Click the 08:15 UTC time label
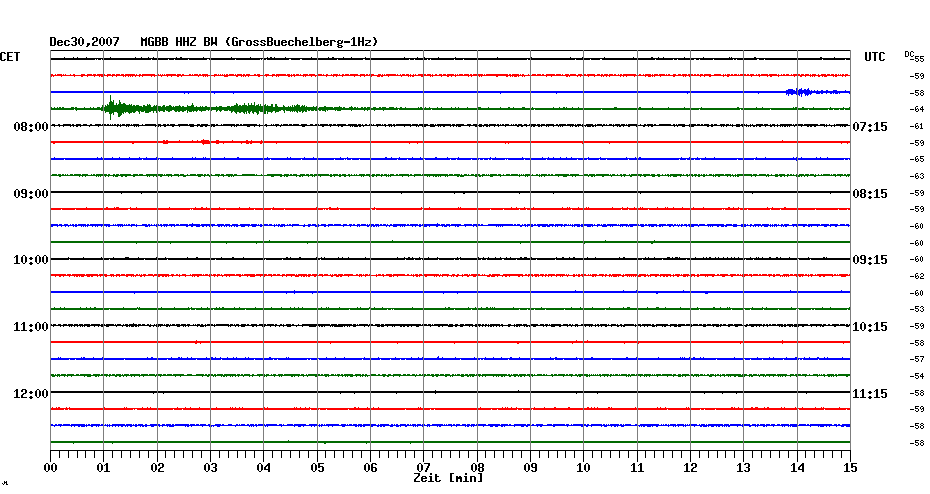 870,194
